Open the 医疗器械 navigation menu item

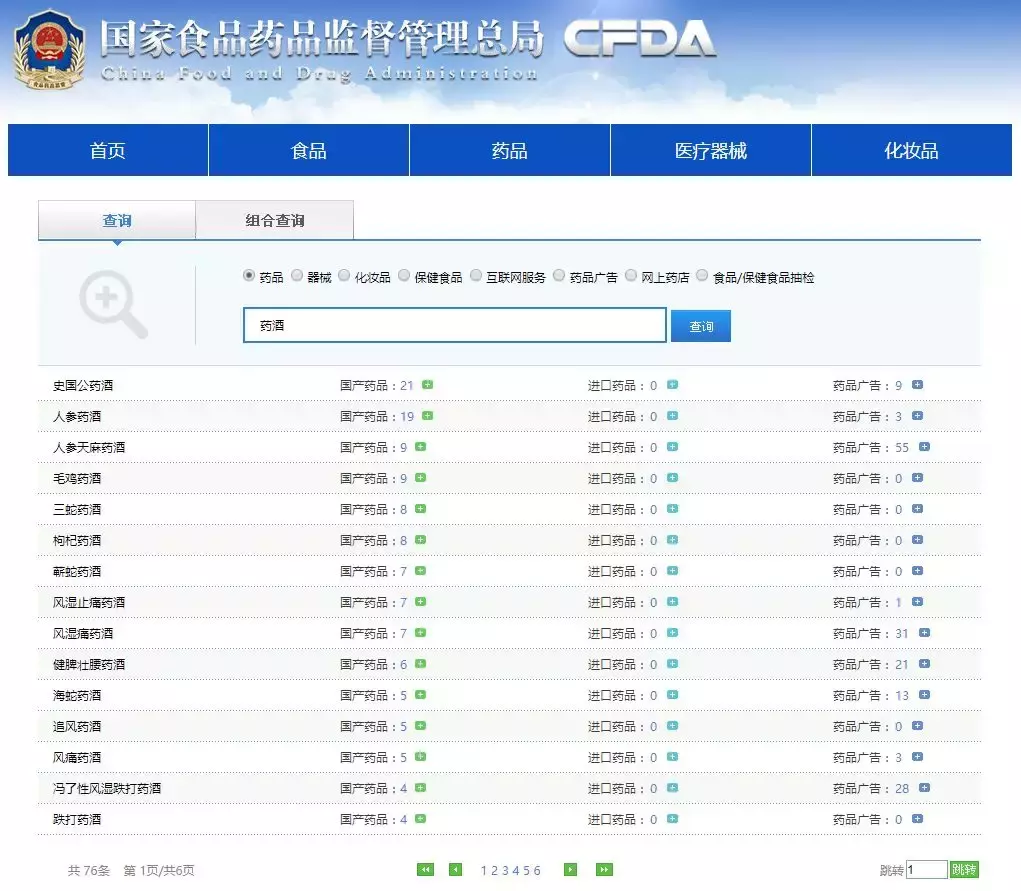pos(710,150)
